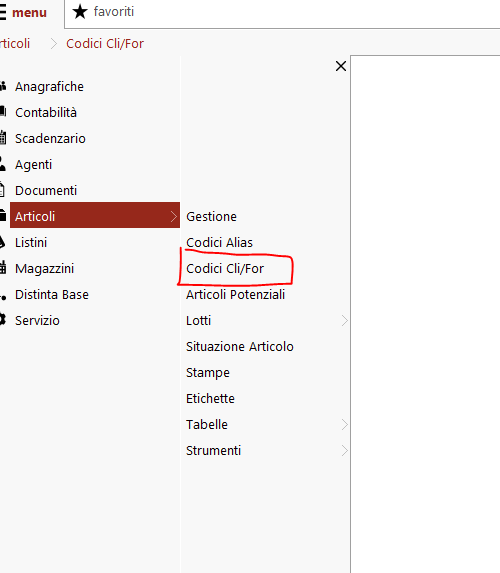Image resolution: width=500 pixels, height=573 pixels.
Task: Open the Magazzini menu
Action: pyautogui.click(x=45, y=269)
